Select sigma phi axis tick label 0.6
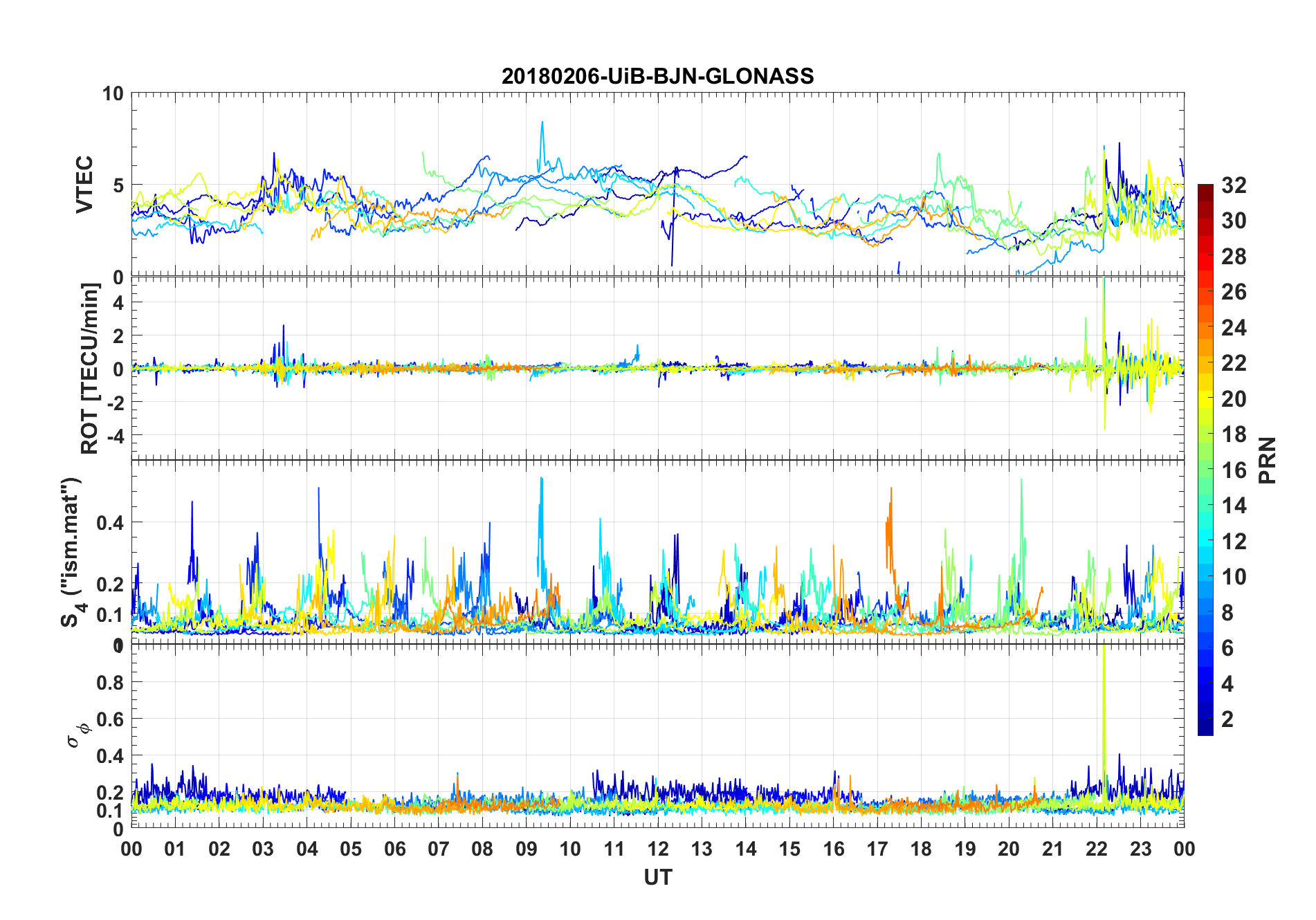The image size is (1316, 920). point(110,719)
